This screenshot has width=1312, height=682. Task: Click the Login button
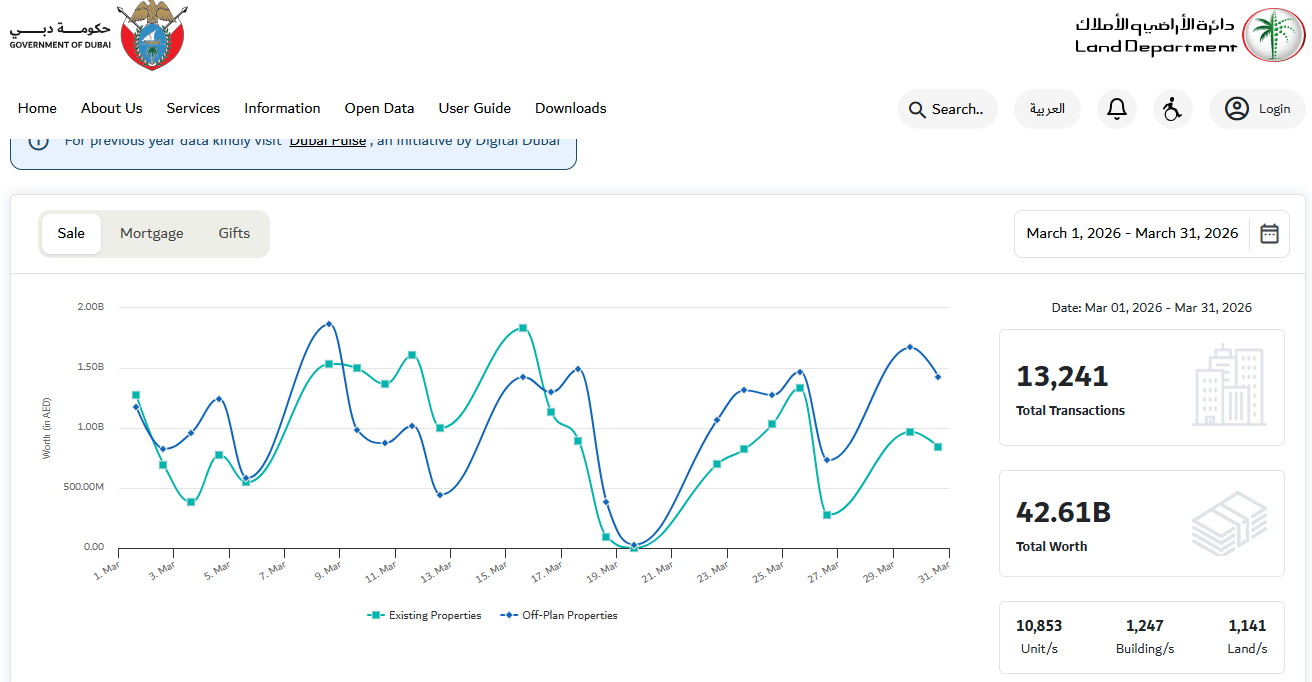pos(1257,109)
